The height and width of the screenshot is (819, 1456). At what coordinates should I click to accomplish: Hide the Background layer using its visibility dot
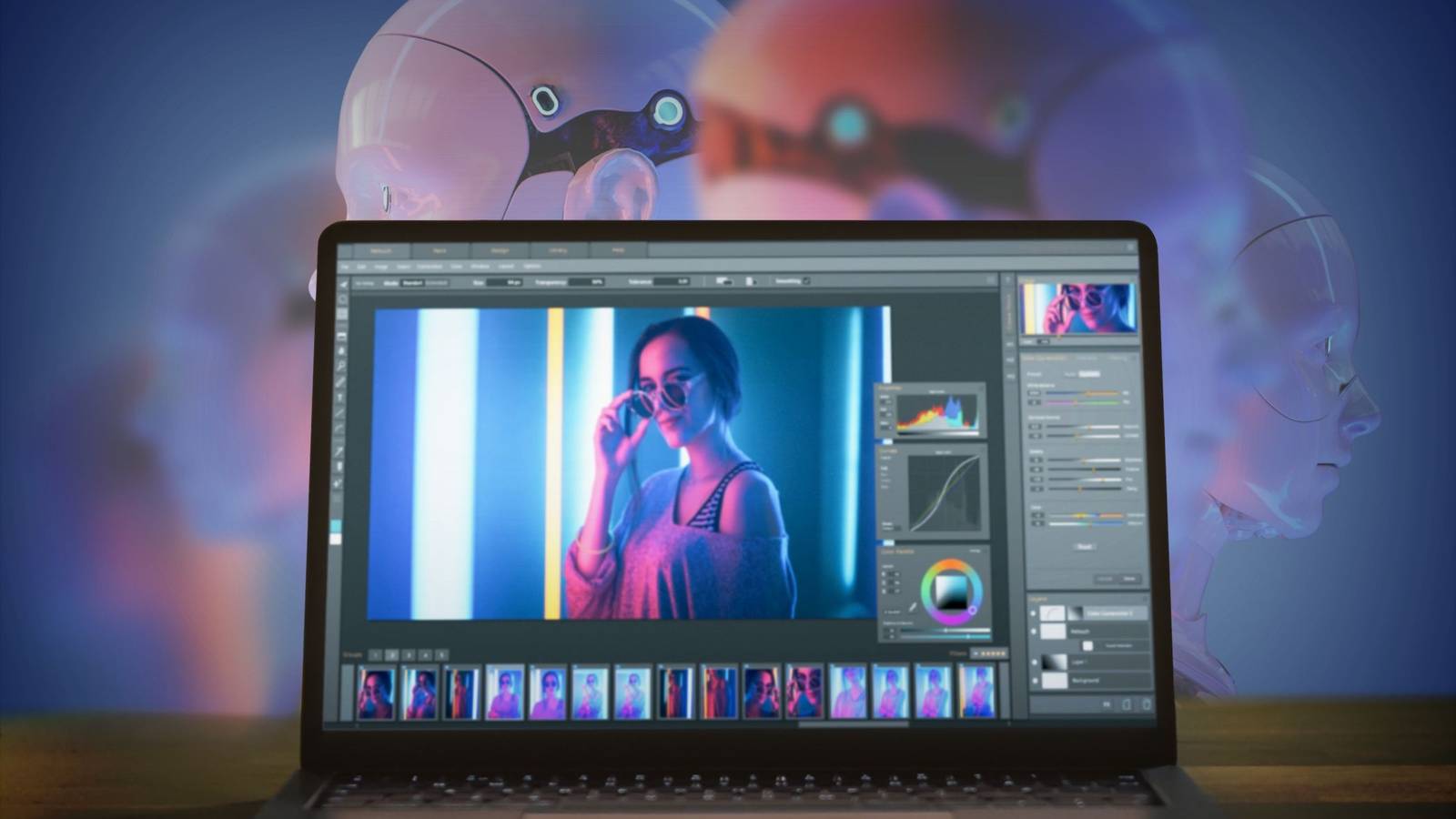tap(1035, 680)
